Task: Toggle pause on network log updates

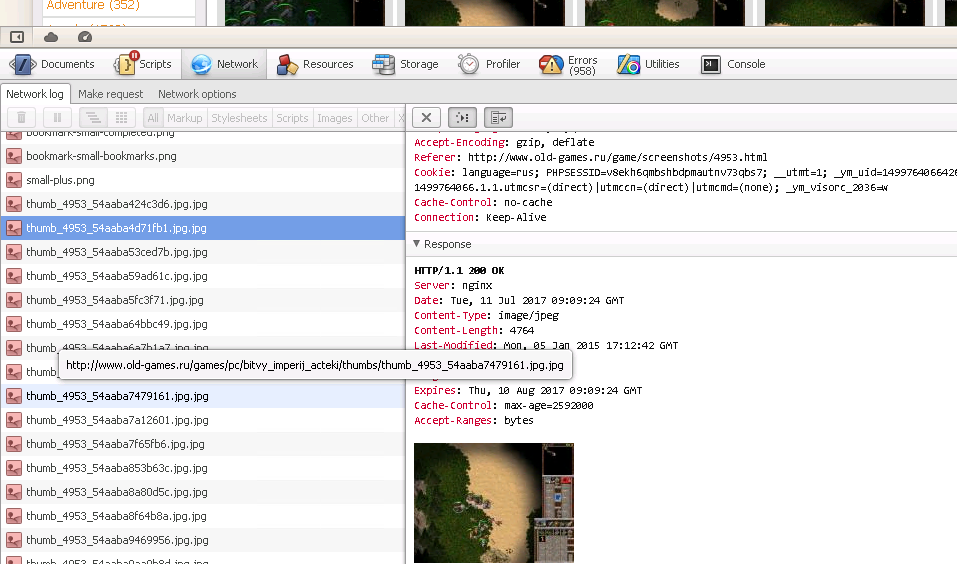Action: [56, 118]
